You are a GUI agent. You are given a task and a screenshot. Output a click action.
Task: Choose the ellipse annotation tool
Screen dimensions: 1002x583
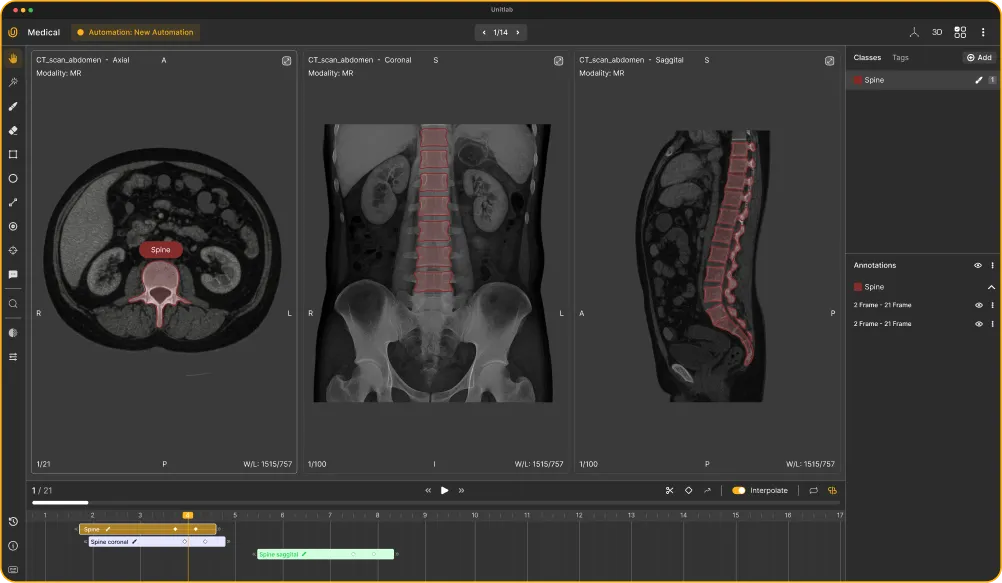(12, 178)
